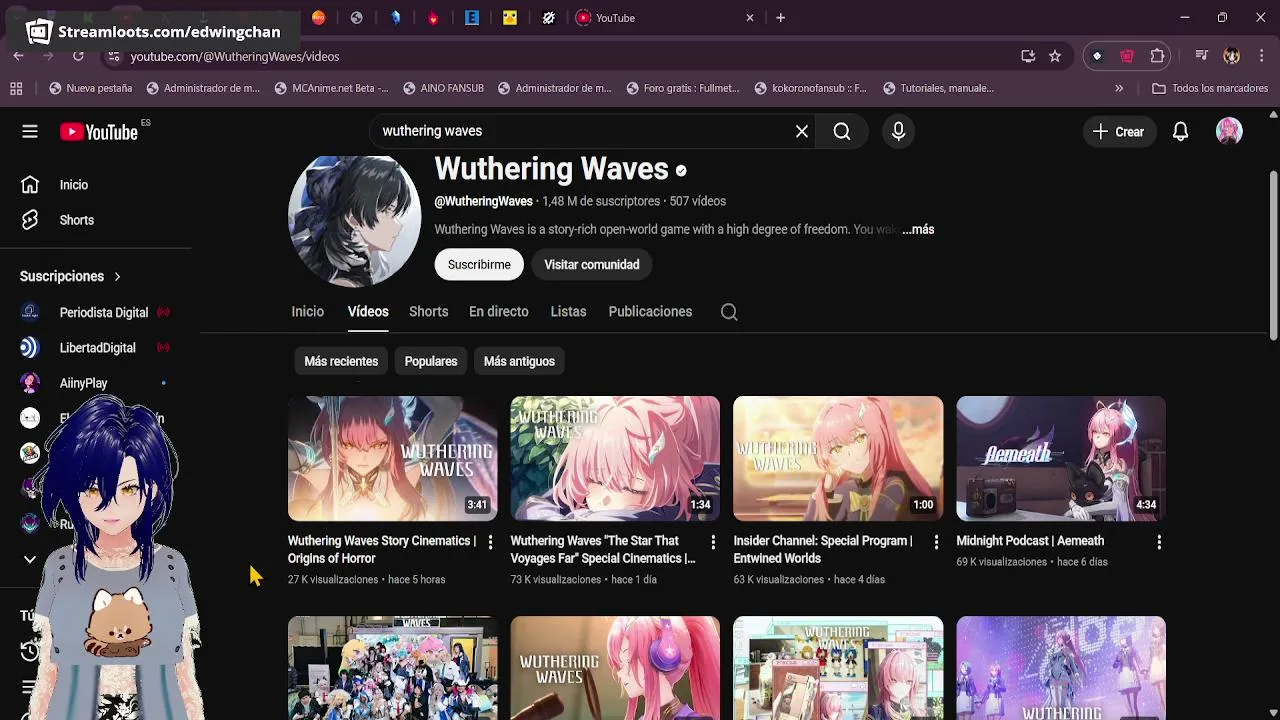Screen dimensions: 1280x720
Task: Open browser extensions puzzle icon
Action: pyautogui.click(x=1157, y=56)
